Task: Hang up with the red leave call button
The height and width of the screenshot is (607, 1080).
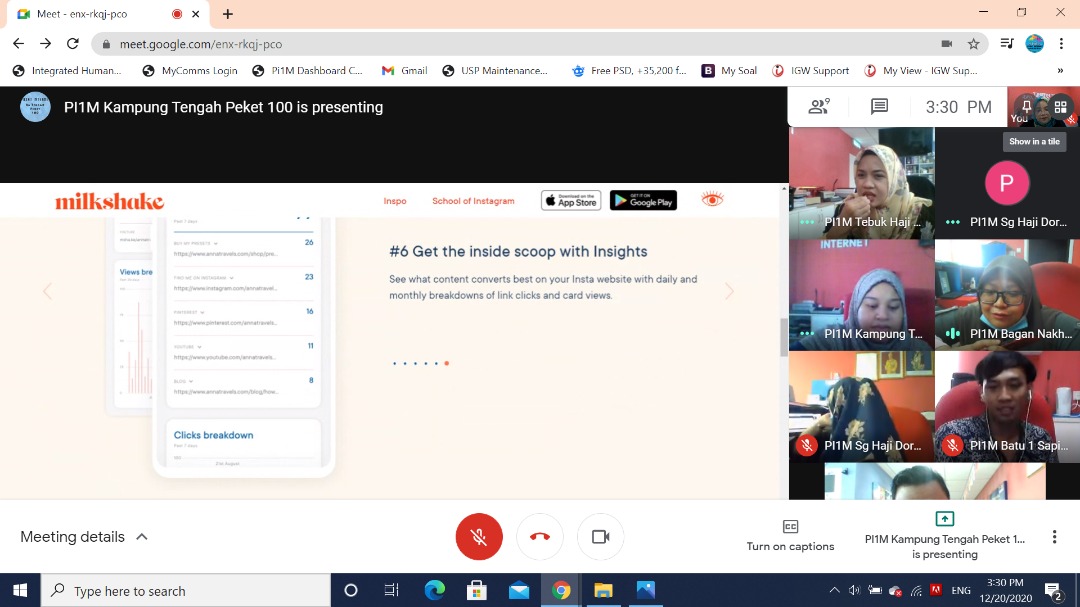Action: click(540, 537)
